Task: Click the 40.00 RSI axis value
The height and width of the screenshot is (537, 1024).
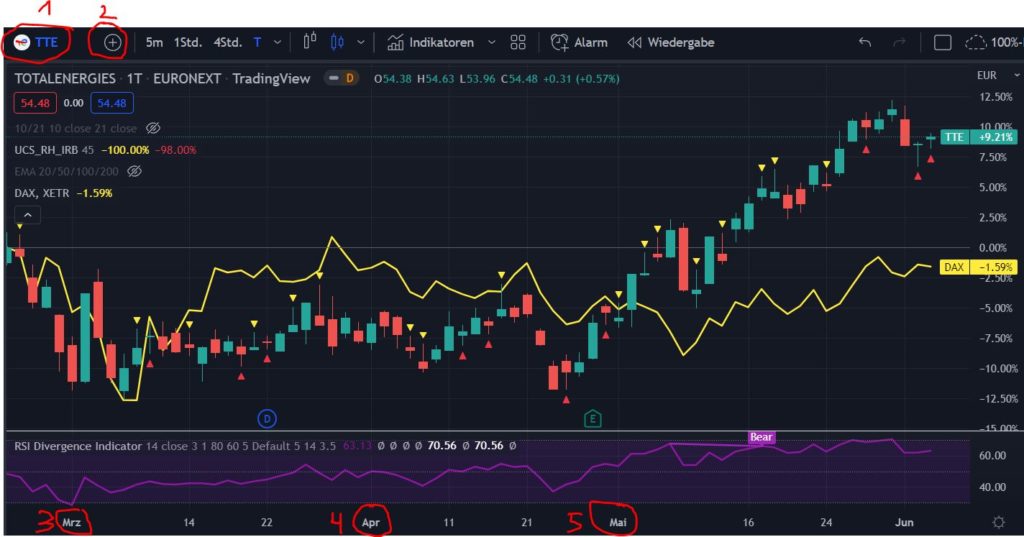Action: pos(992,487)
